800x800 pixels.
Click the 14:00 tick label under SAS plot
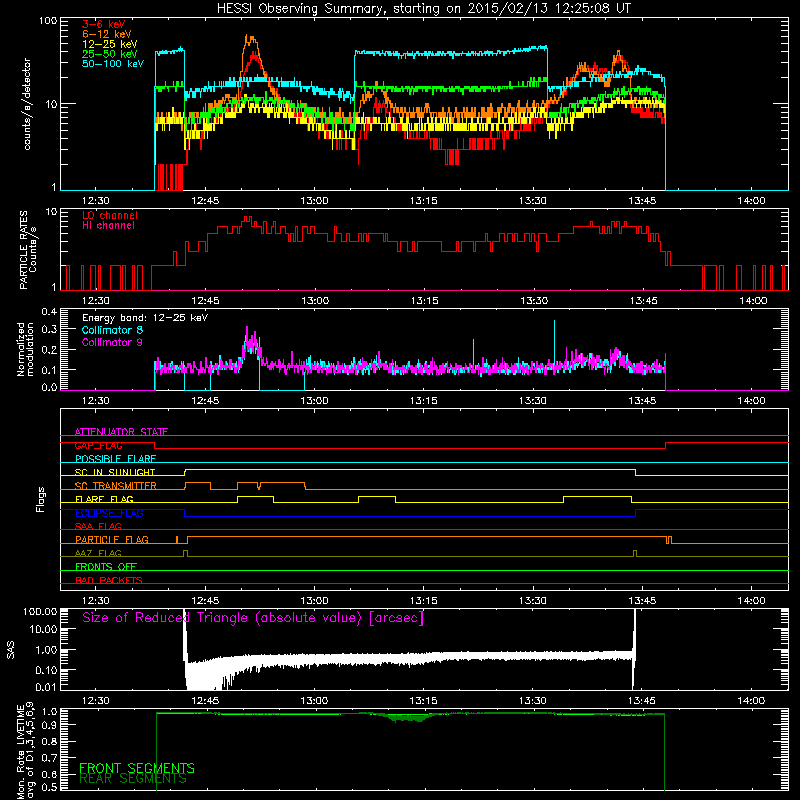pyautogui.click(x=751, y=701)
